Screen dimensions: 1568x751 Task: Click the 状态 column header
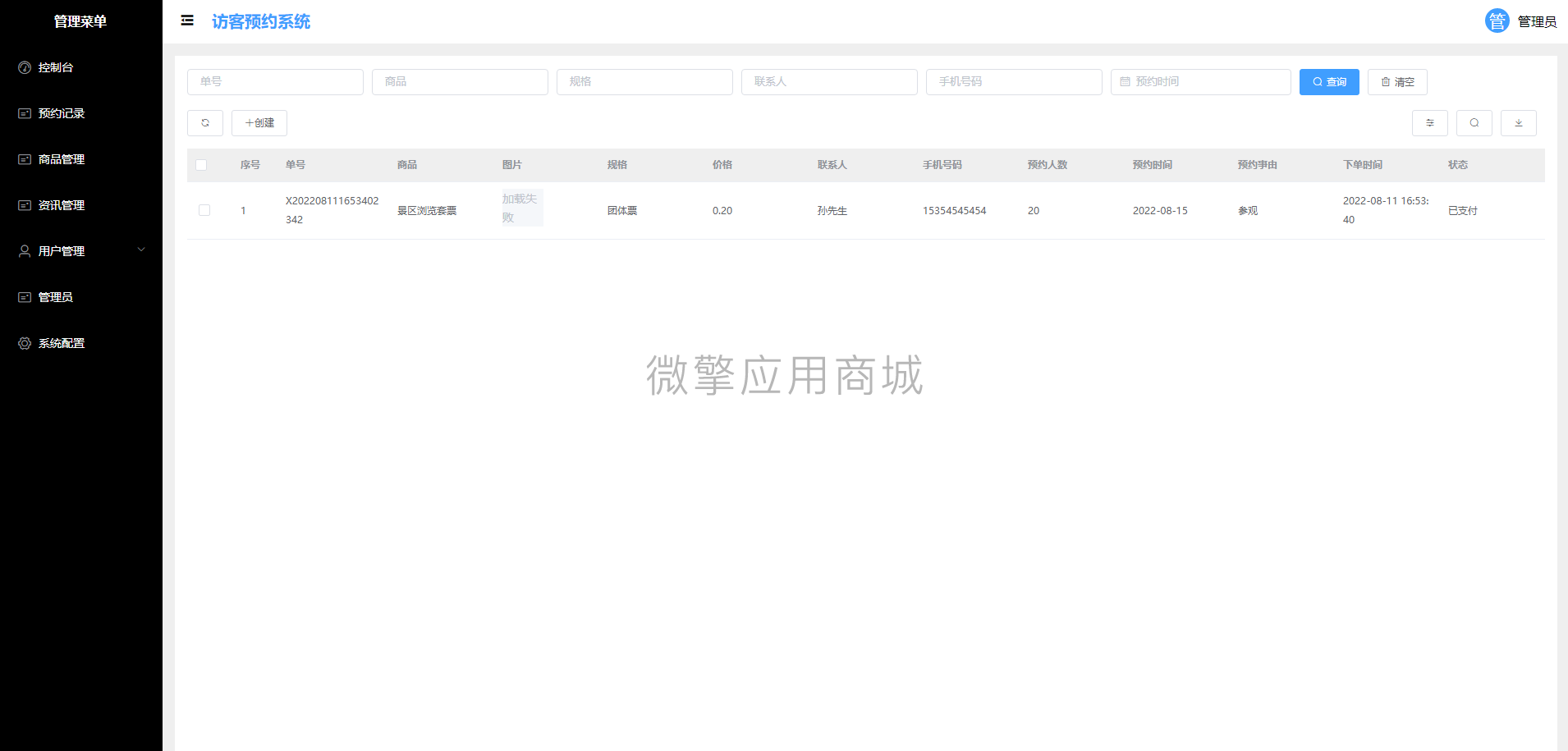(1458, 165)
